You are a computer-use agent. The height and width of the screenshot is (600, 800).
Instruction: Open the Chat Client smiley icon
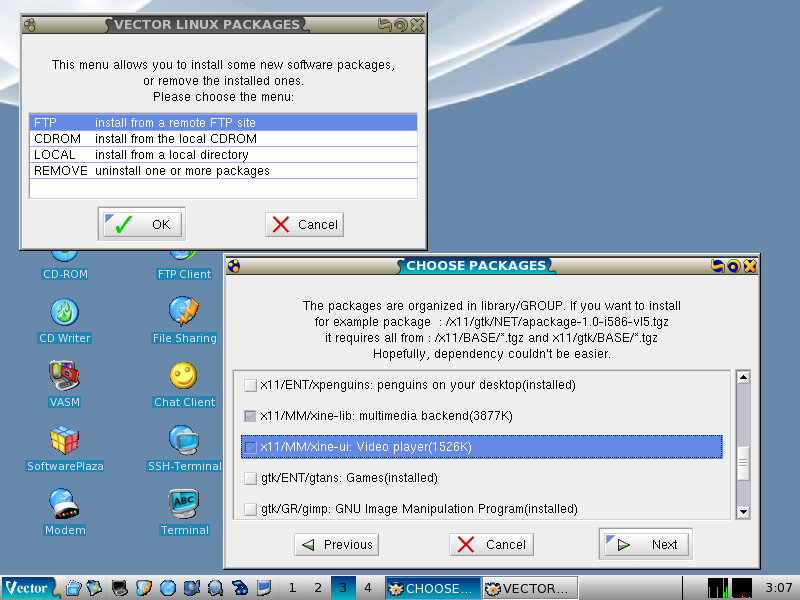[184, 377]
